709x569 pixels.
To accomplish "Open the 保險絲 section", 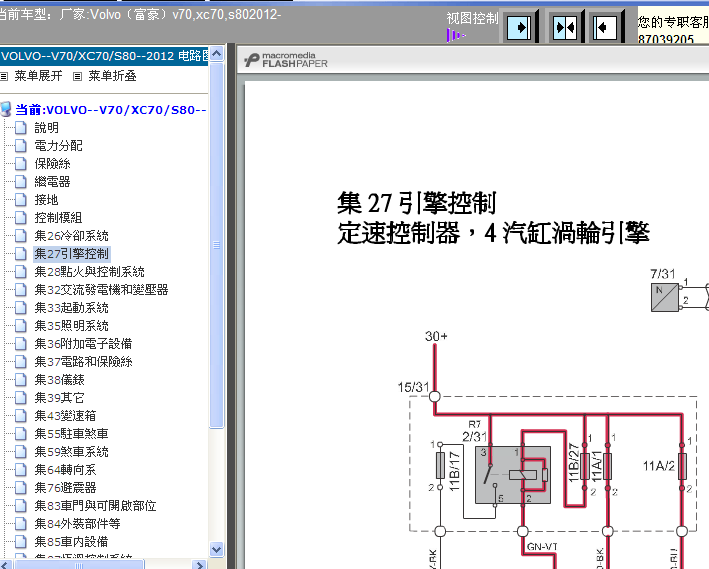I will [52, 164].
